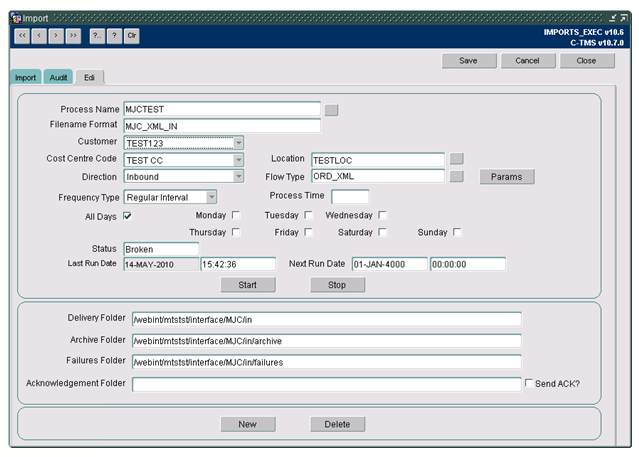Image resolution: width=639 pixels, height=457 pixels.
Task: Open the Customer dropdown arrow
Action: coord(239,143)
